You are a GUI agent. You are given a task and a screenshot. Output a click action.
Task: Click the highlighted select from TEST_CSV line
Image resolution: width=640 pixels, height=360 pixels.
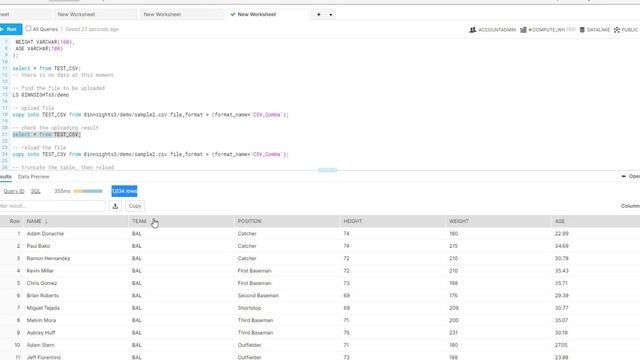[47, 135]
